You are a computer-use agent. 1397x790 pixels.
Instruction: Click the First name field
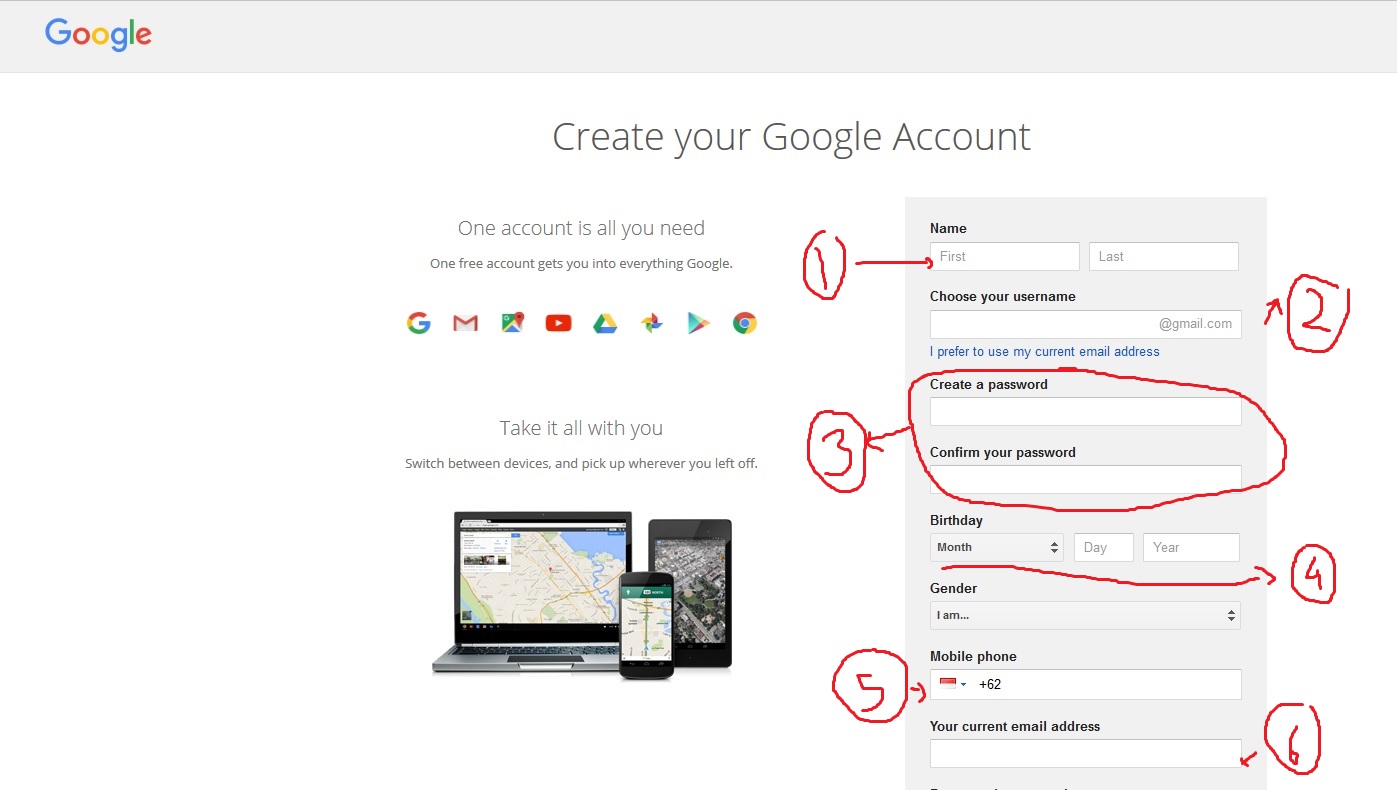tap(1005, 256)
